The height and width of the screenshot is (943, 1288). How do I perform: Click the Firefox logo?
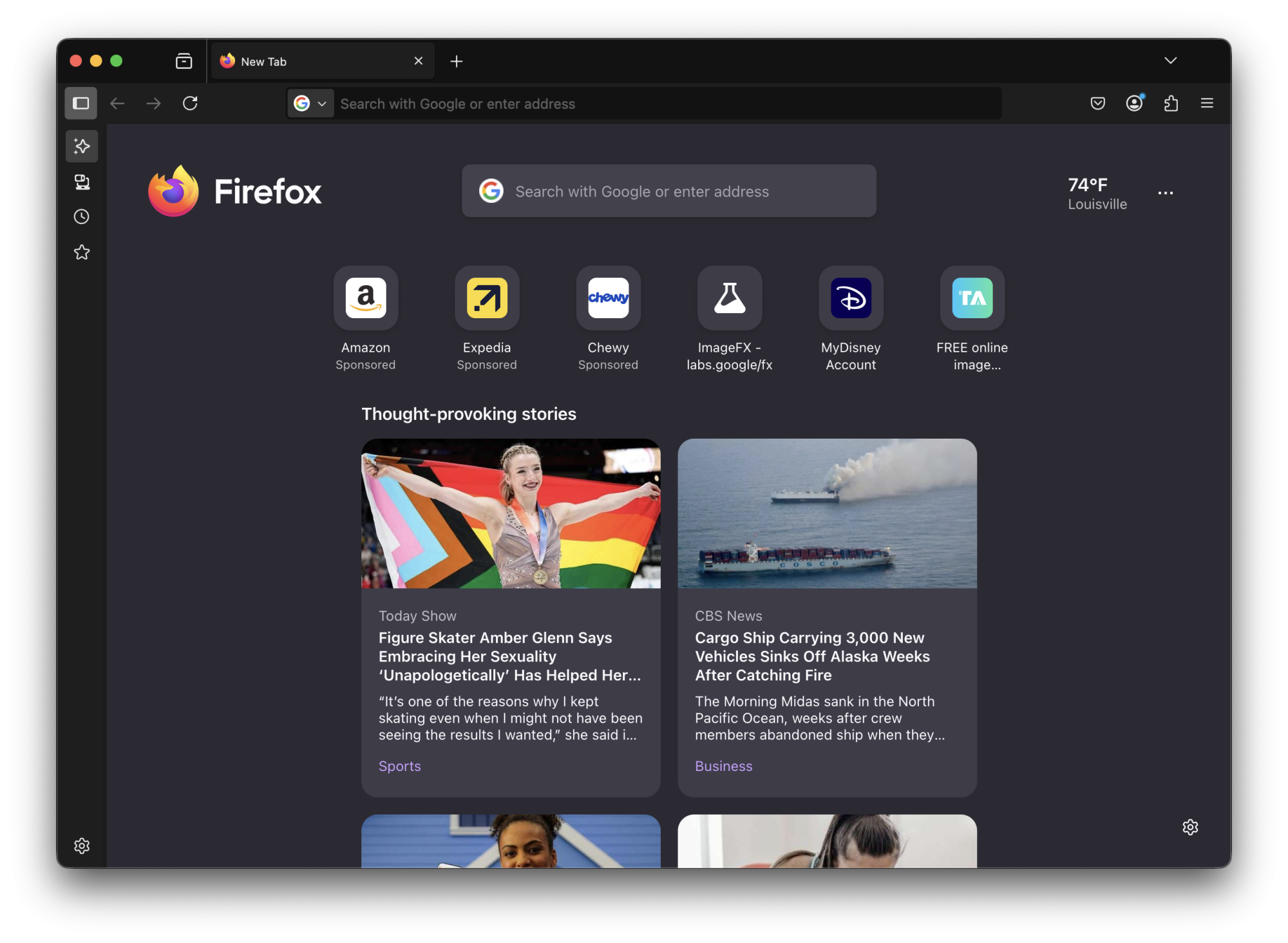[x=235, y=191]
